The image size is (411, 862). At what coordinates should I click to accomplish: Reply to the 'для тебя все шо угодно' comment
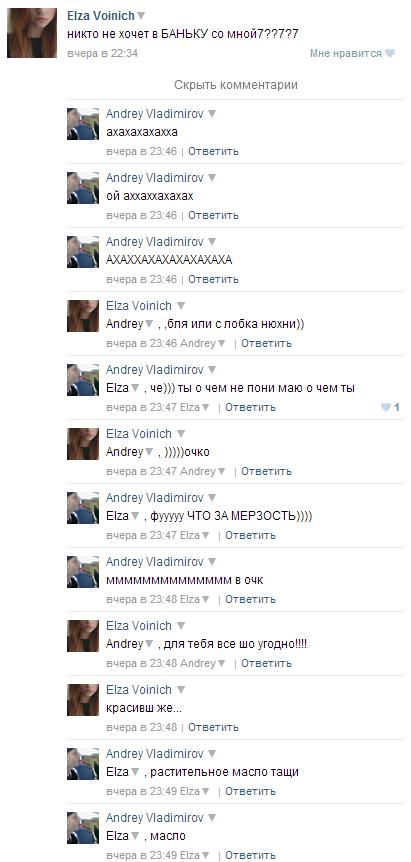tap(266, 663)
